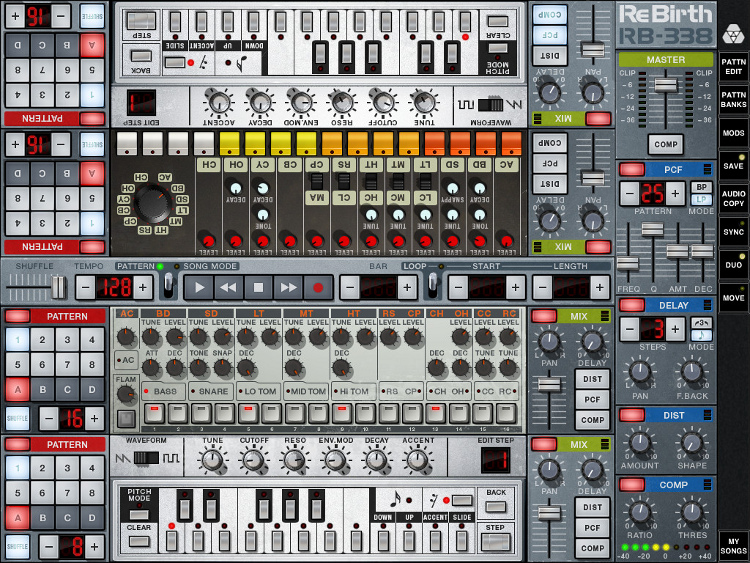Toggle the DIST effect power button
750x563 pixels.
(x=631, y=415)
